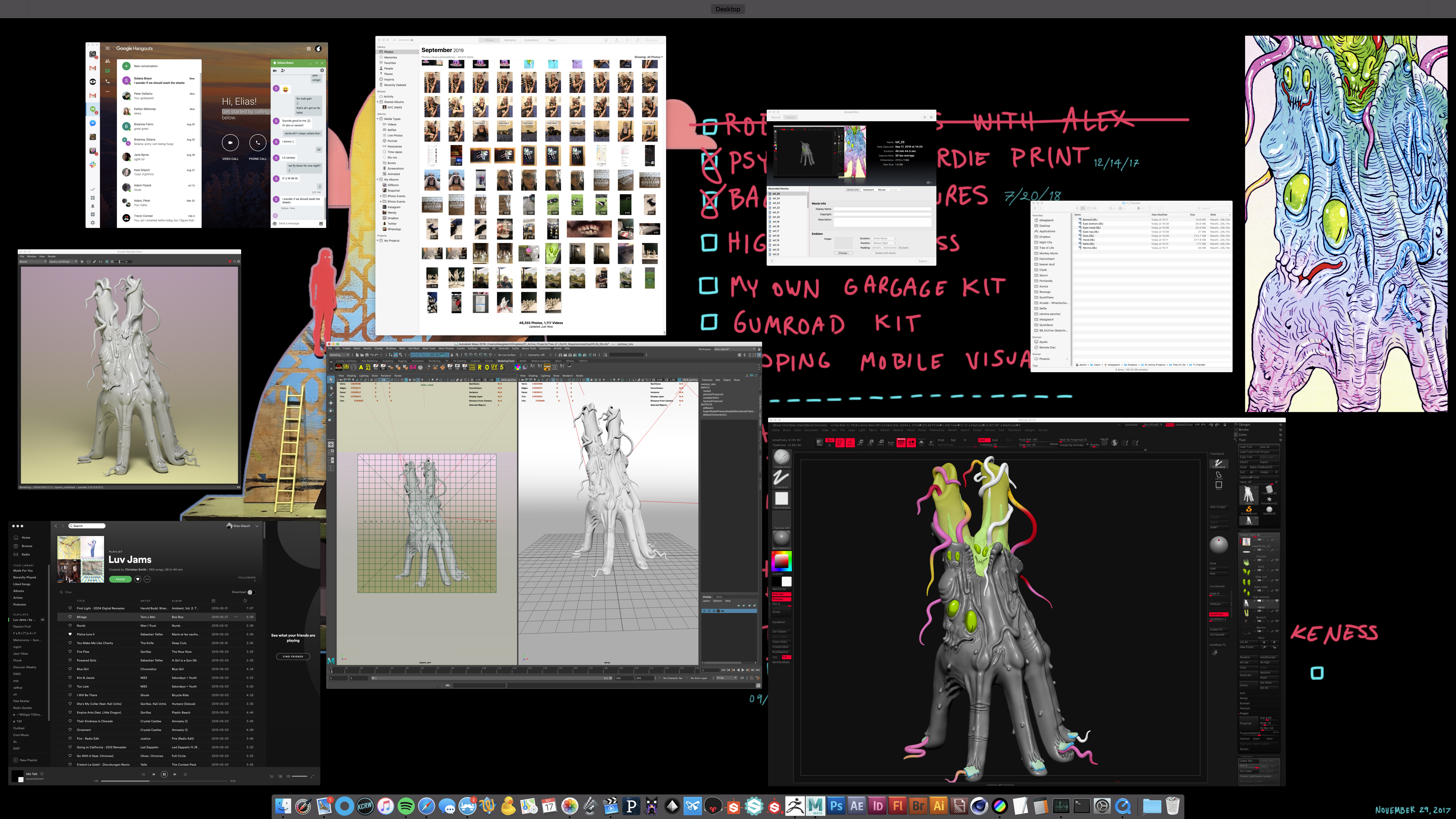Toggle Shadows button in ZBrush left panel
The width and height of the screenshot is (1456, 819).
[782, 599]
